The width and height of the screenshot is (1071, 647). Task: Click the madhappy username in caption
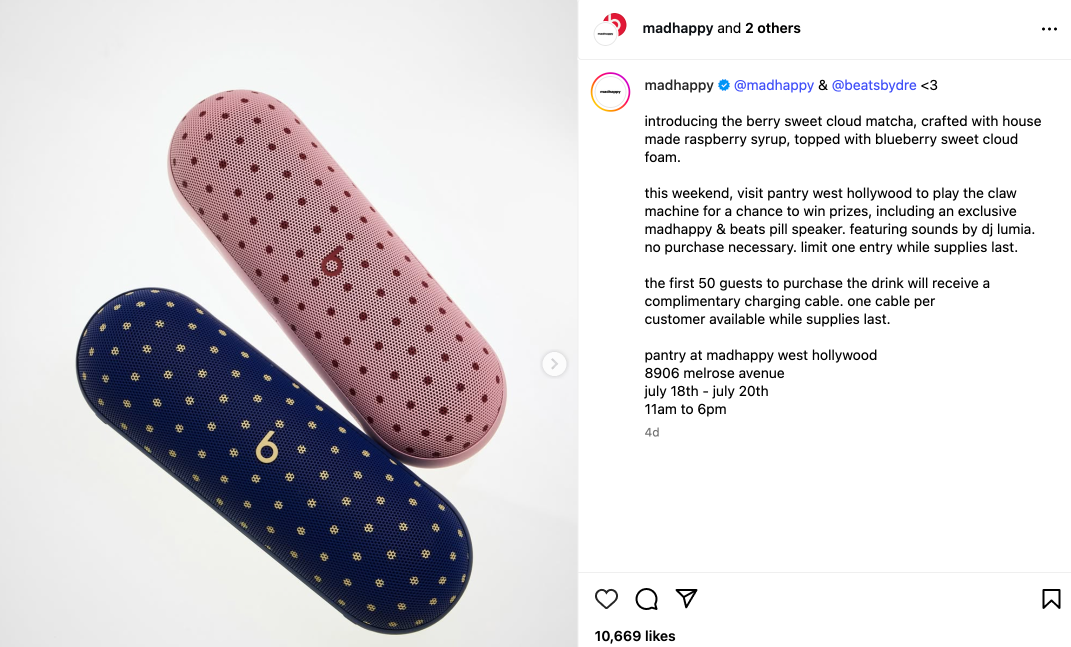click(678, 85)
